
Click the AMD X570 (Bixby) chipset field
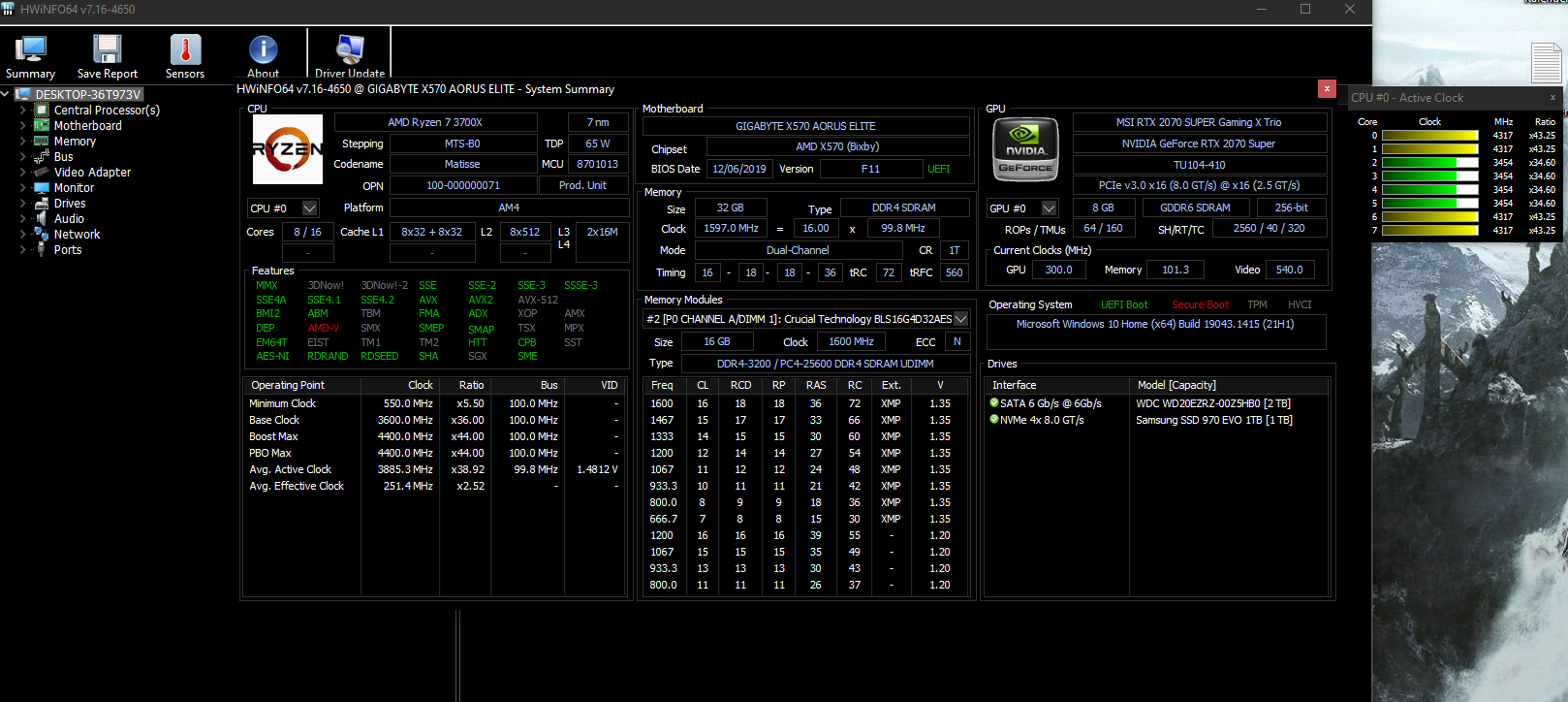[837, 146]
